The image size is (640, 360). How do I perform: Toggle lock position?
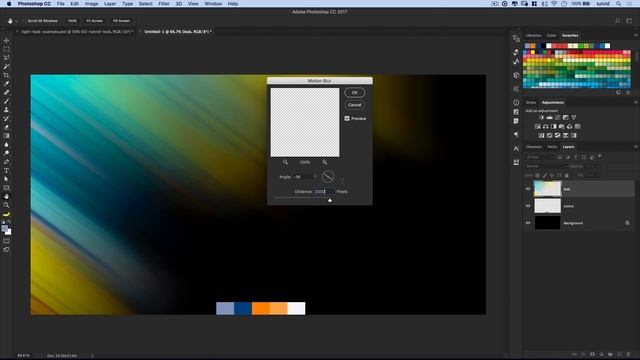click(x=552, y=175)
